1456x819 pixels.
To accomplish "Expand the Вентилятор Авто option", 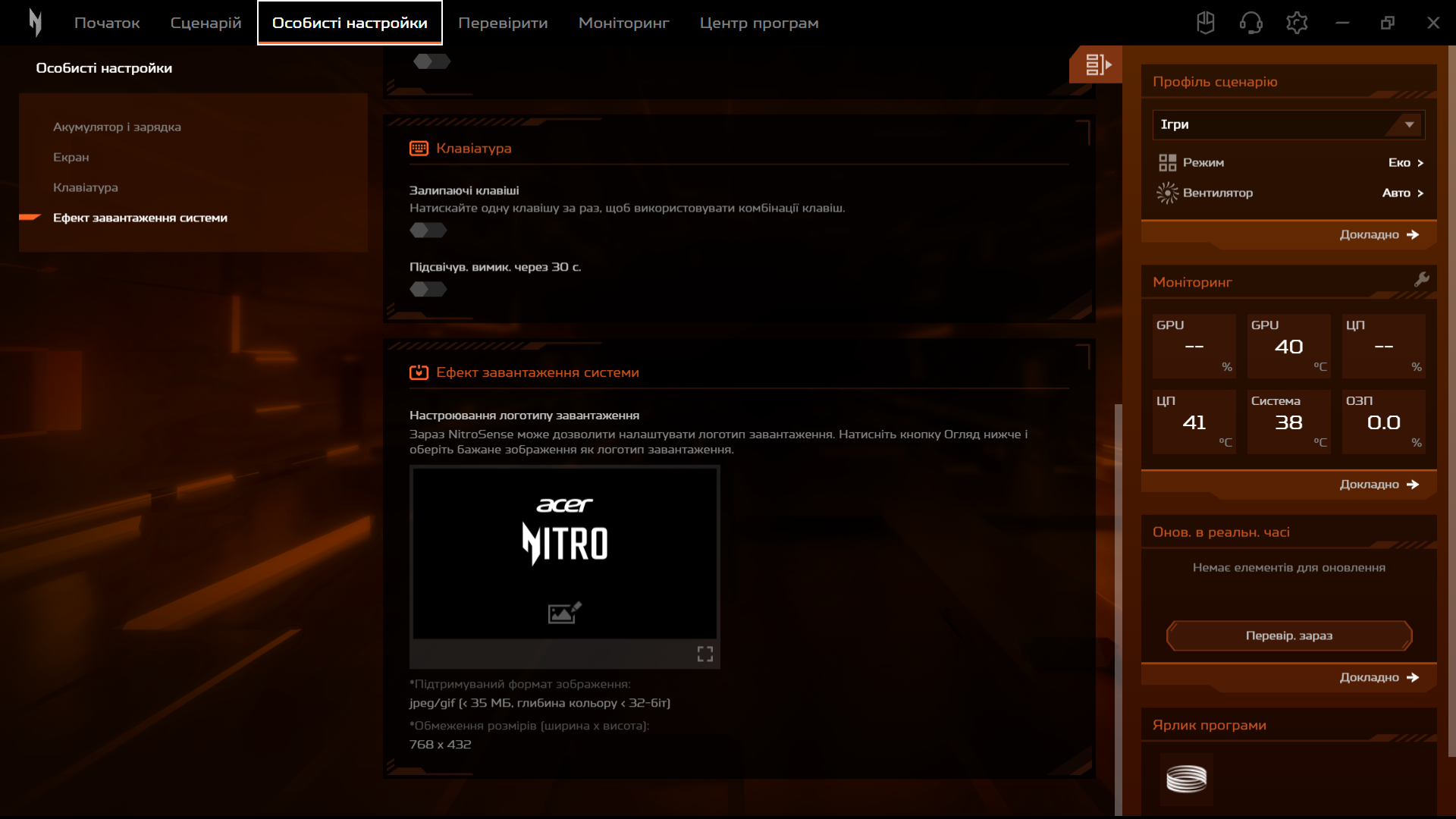I will point(1402,193).
